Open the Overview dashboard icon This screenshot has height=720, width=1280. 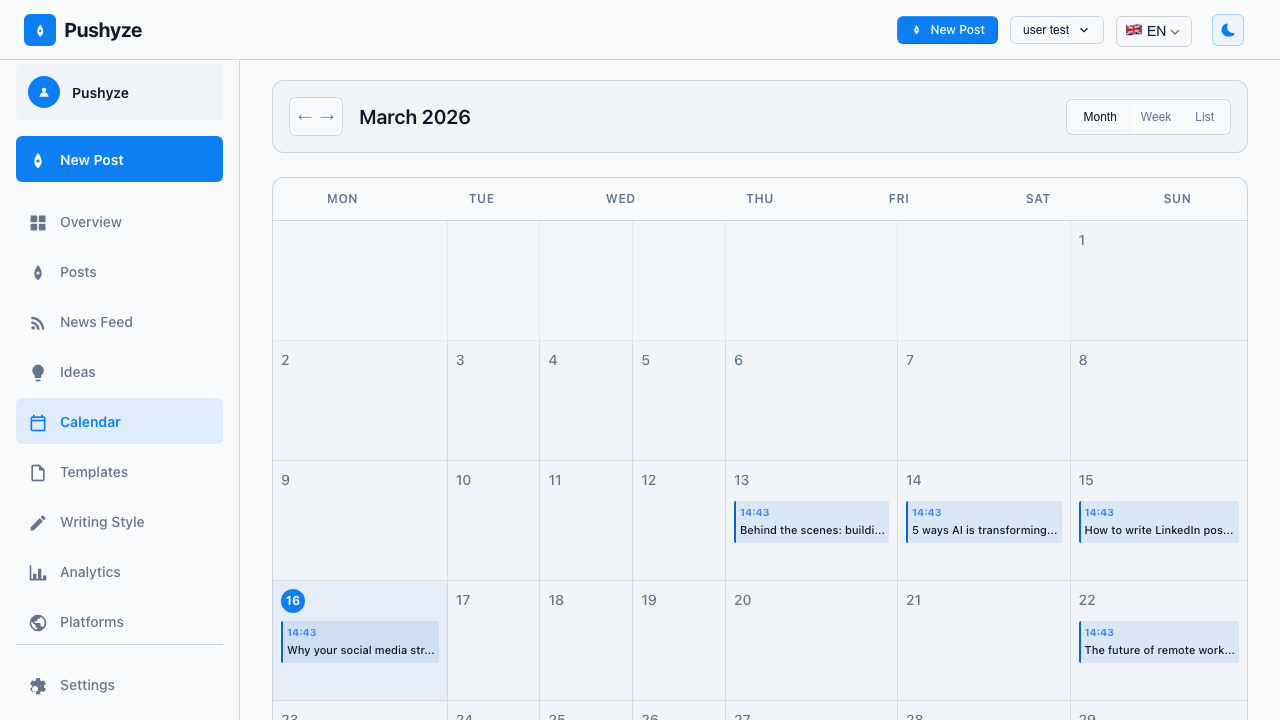point(38,222)
